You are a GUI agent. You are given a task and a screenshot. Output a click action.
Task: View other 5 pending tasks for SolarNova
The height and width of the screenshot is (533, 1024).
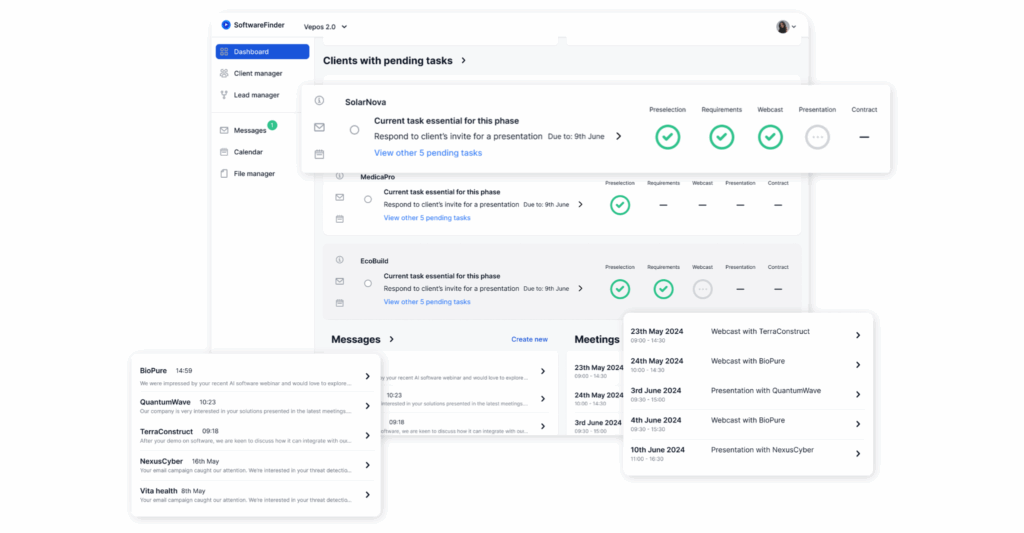click(427, 153)
